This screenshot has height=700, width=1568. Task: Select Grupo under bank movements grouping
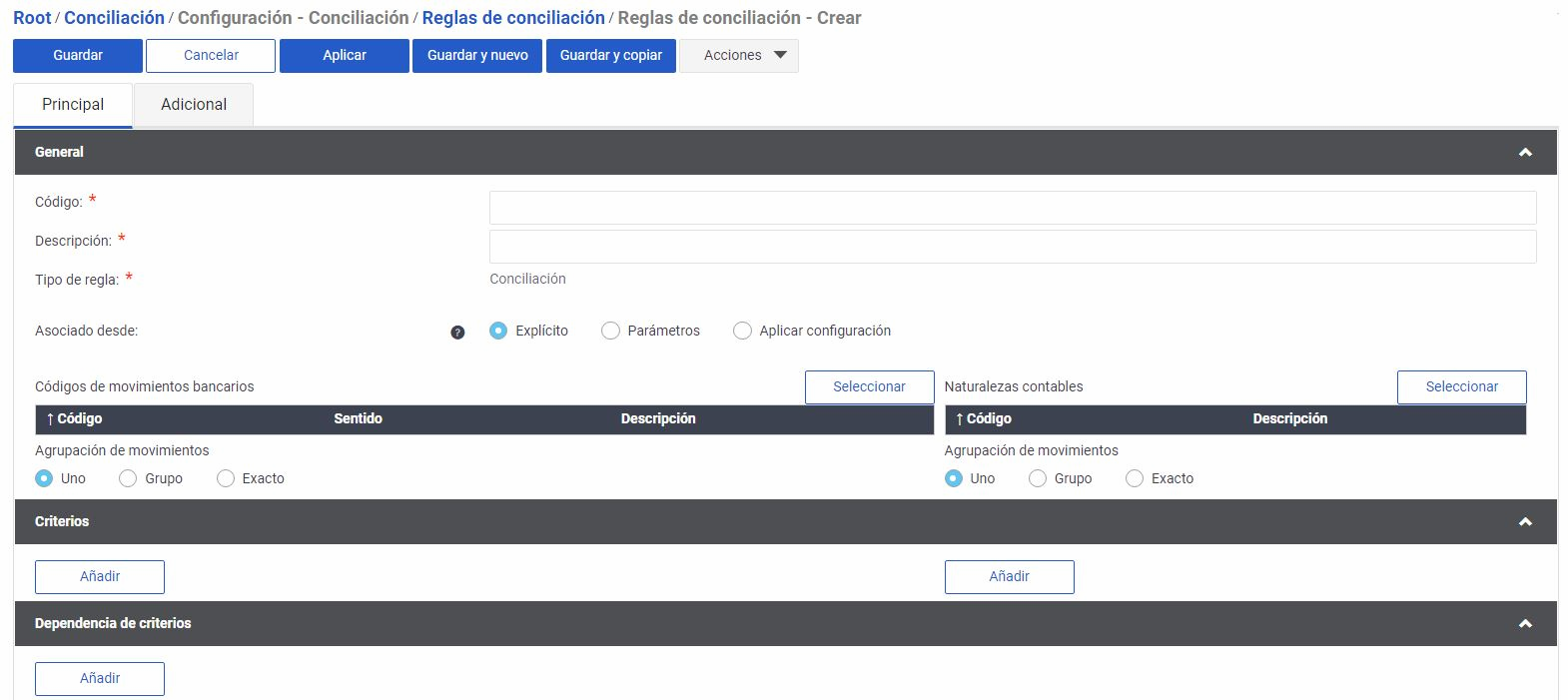point(128,479)
